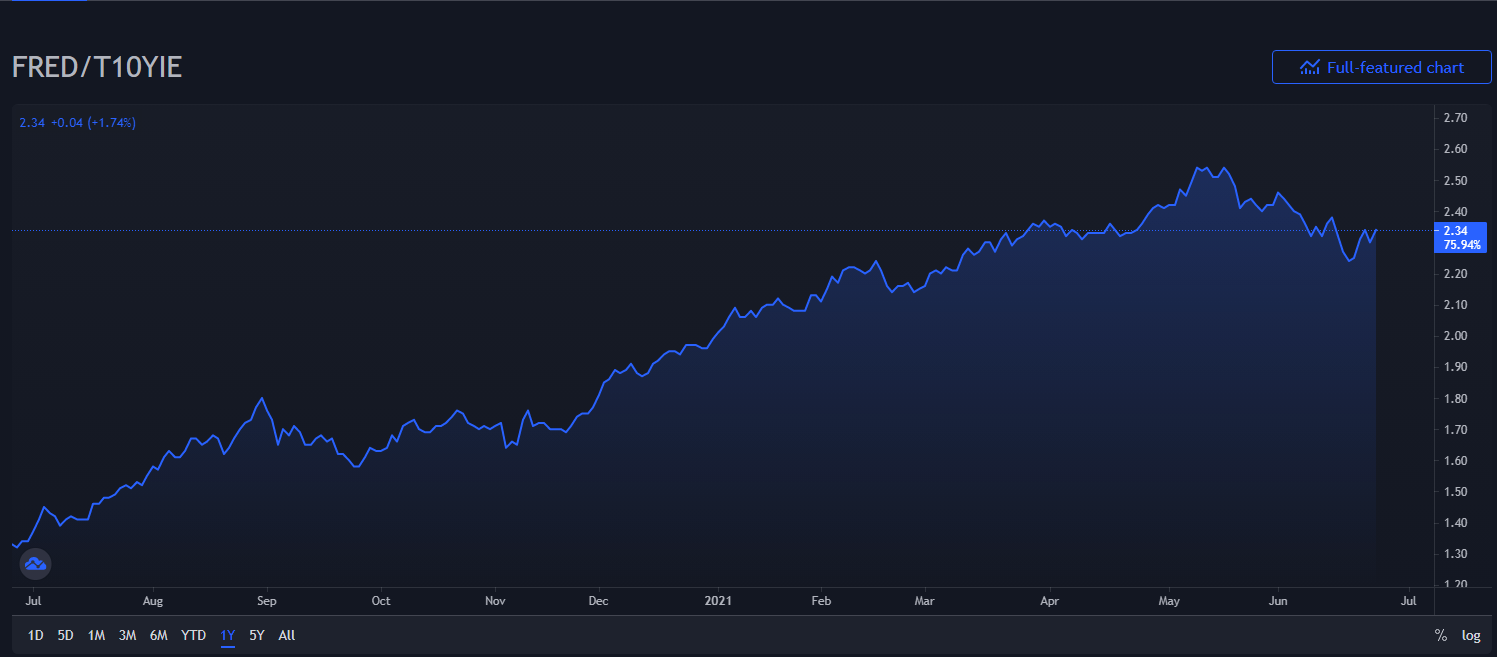Switch to the 5D time range
The image size is (1497, 657).
(x=65, y=635)
